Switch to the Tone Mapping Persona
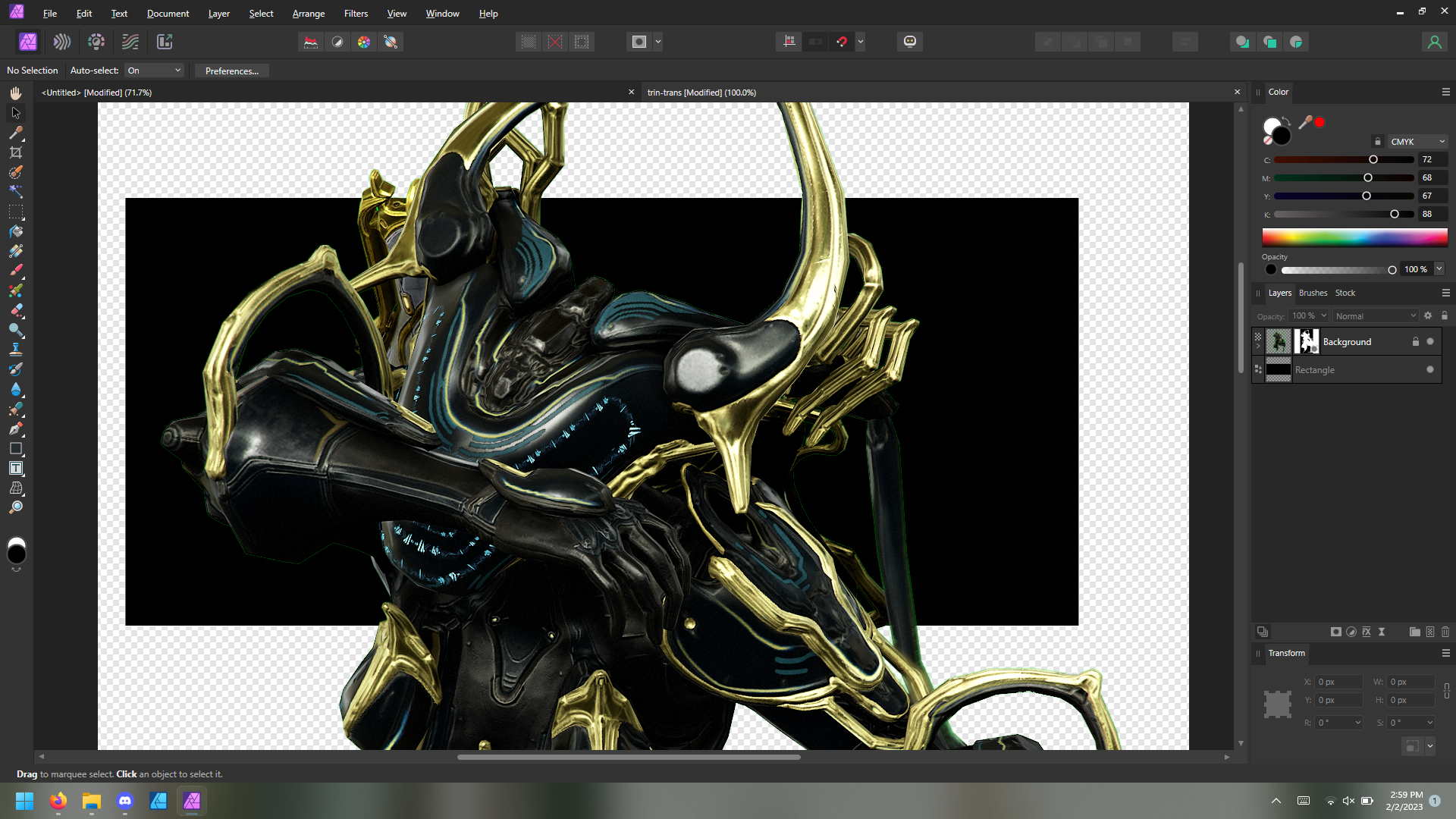This screenshot has height=819, width=1456. pos(130,42)
